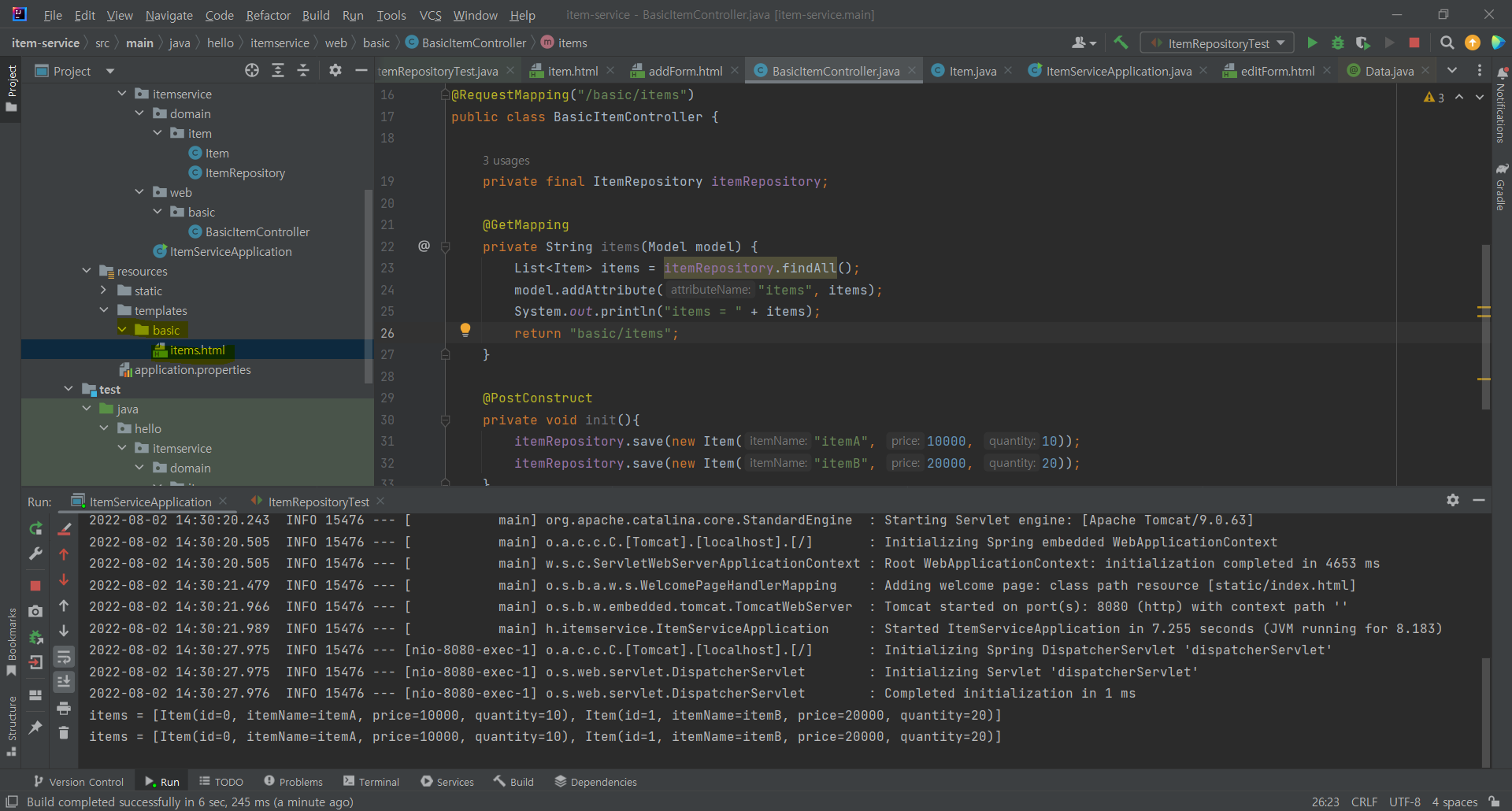Open the ItemRepositoryTest run configuration dropdown
The image size is (1512, 811).
click(x=1217, y=43)
